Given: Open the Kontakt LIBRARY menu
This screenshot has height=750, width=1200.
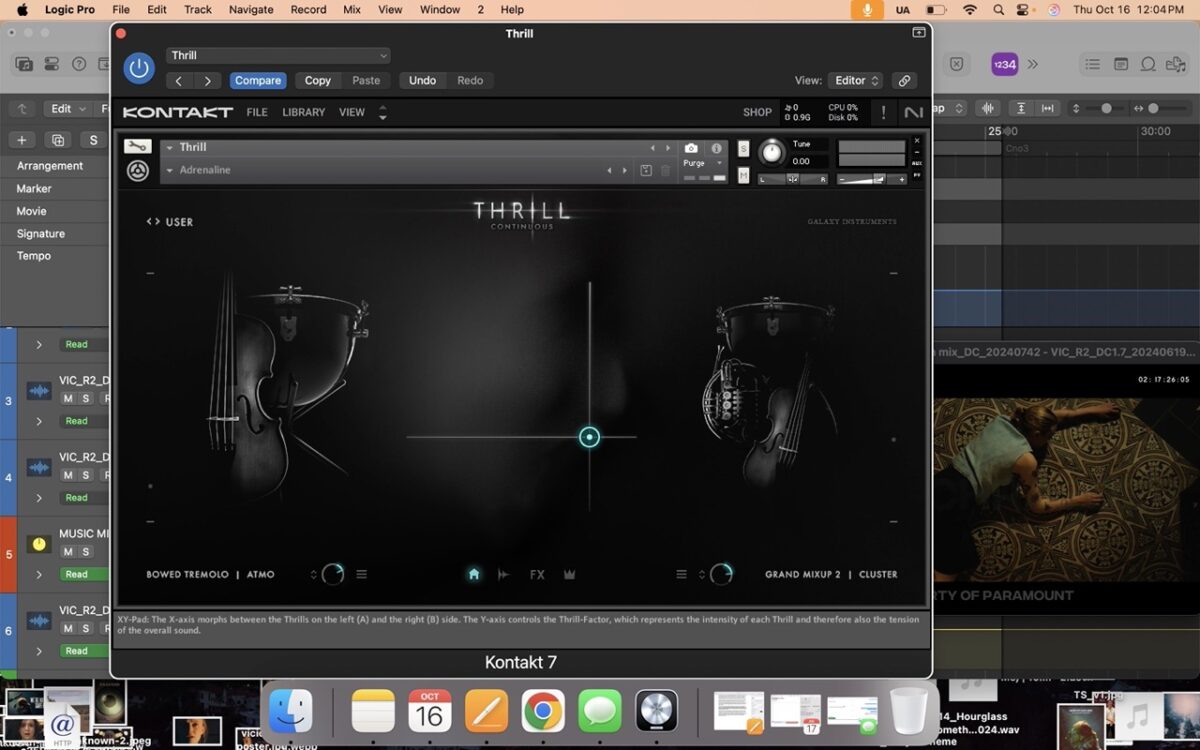Looking at the screenshot, I should click(303, 112).
